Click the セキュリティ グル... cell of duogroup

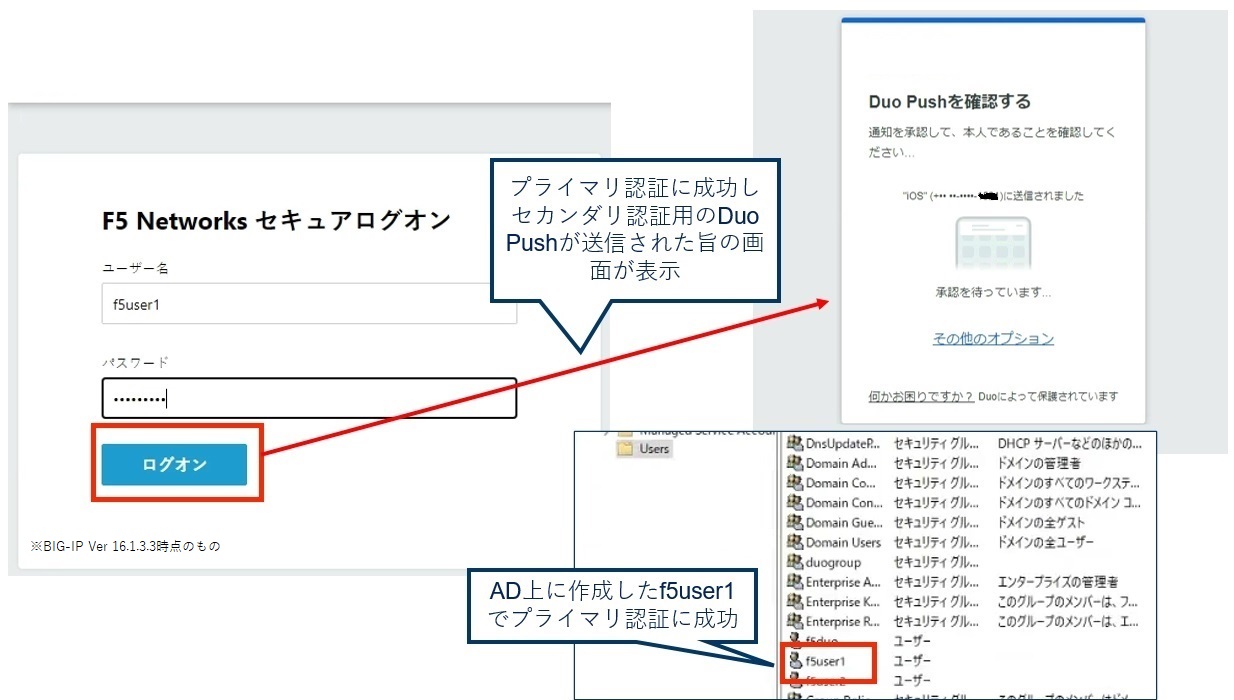point(937,562)
